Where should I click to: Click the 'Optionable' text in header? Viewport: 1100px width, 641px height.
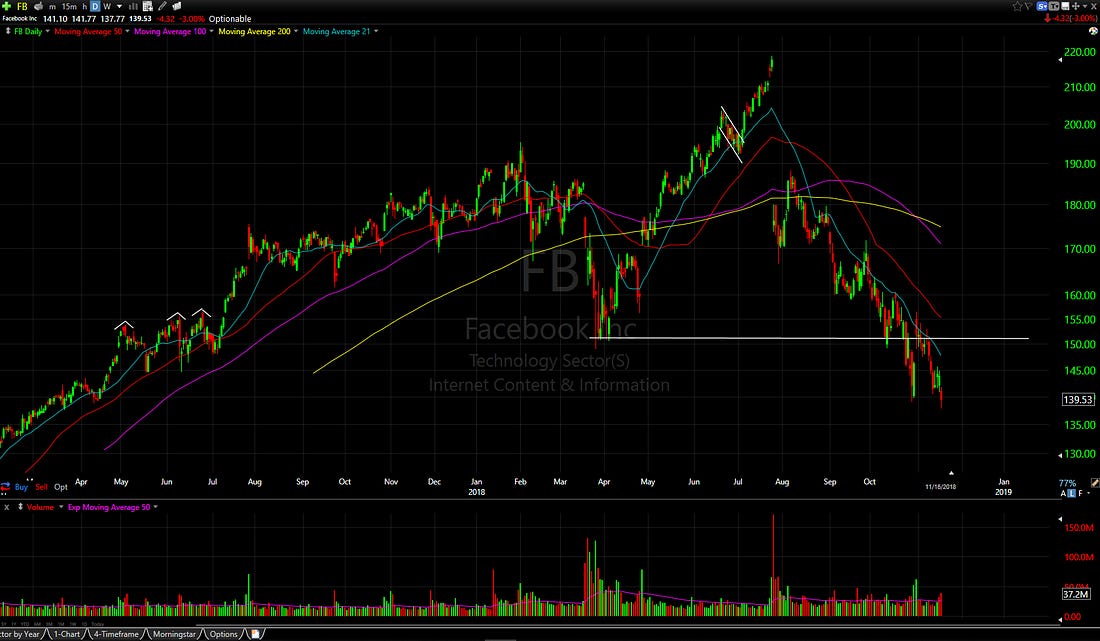click(229, 19)
